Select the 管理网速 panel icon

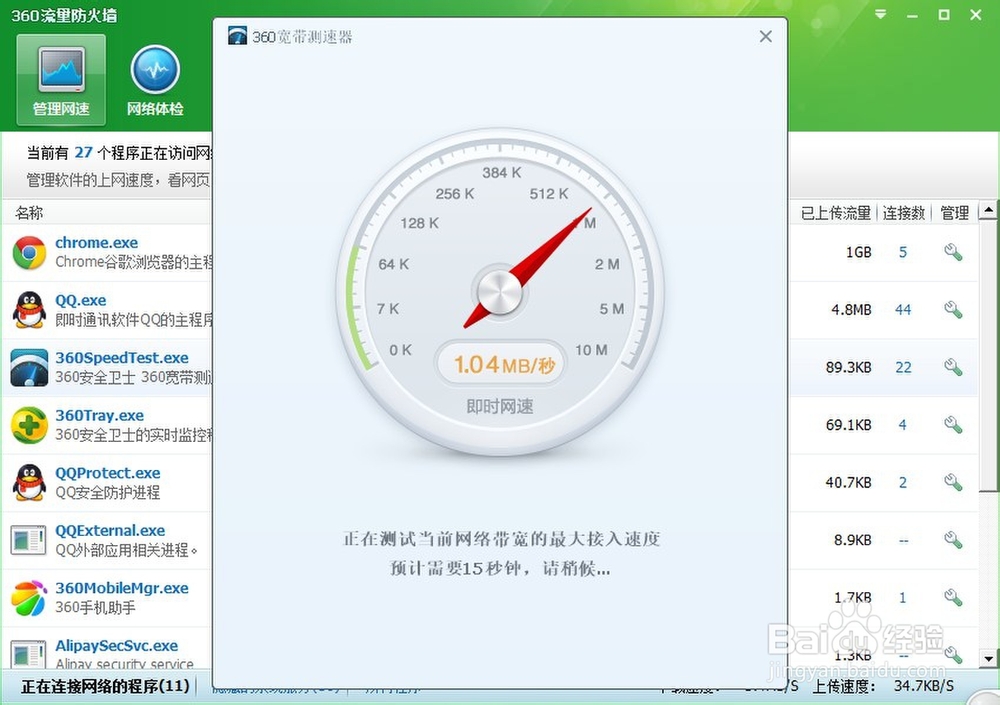click(60, 78)
